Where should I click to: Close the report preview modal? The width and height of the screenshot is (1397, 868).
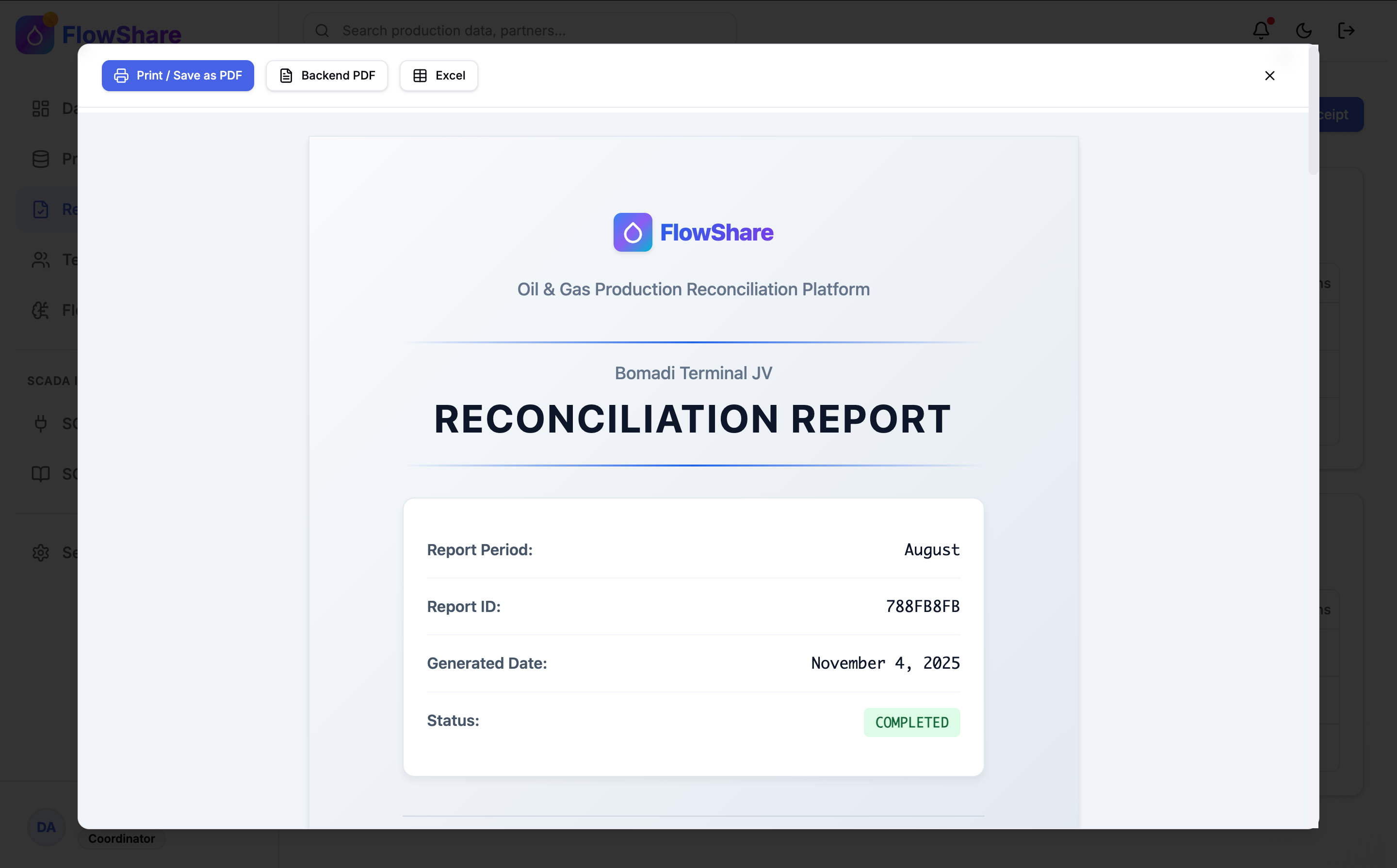pyautogui.click(x=1269, y=76)
